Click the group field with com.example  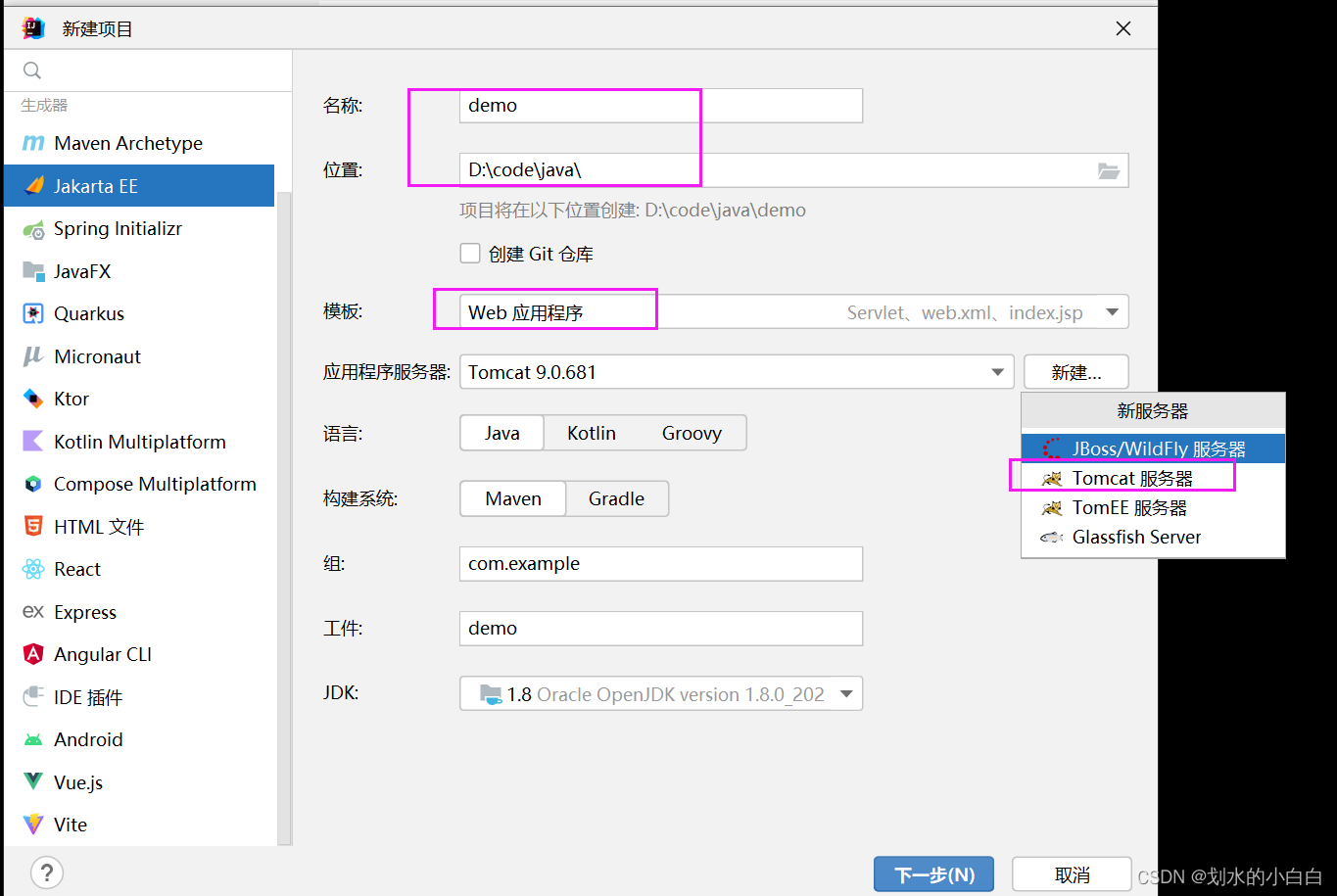pos(661,563)
